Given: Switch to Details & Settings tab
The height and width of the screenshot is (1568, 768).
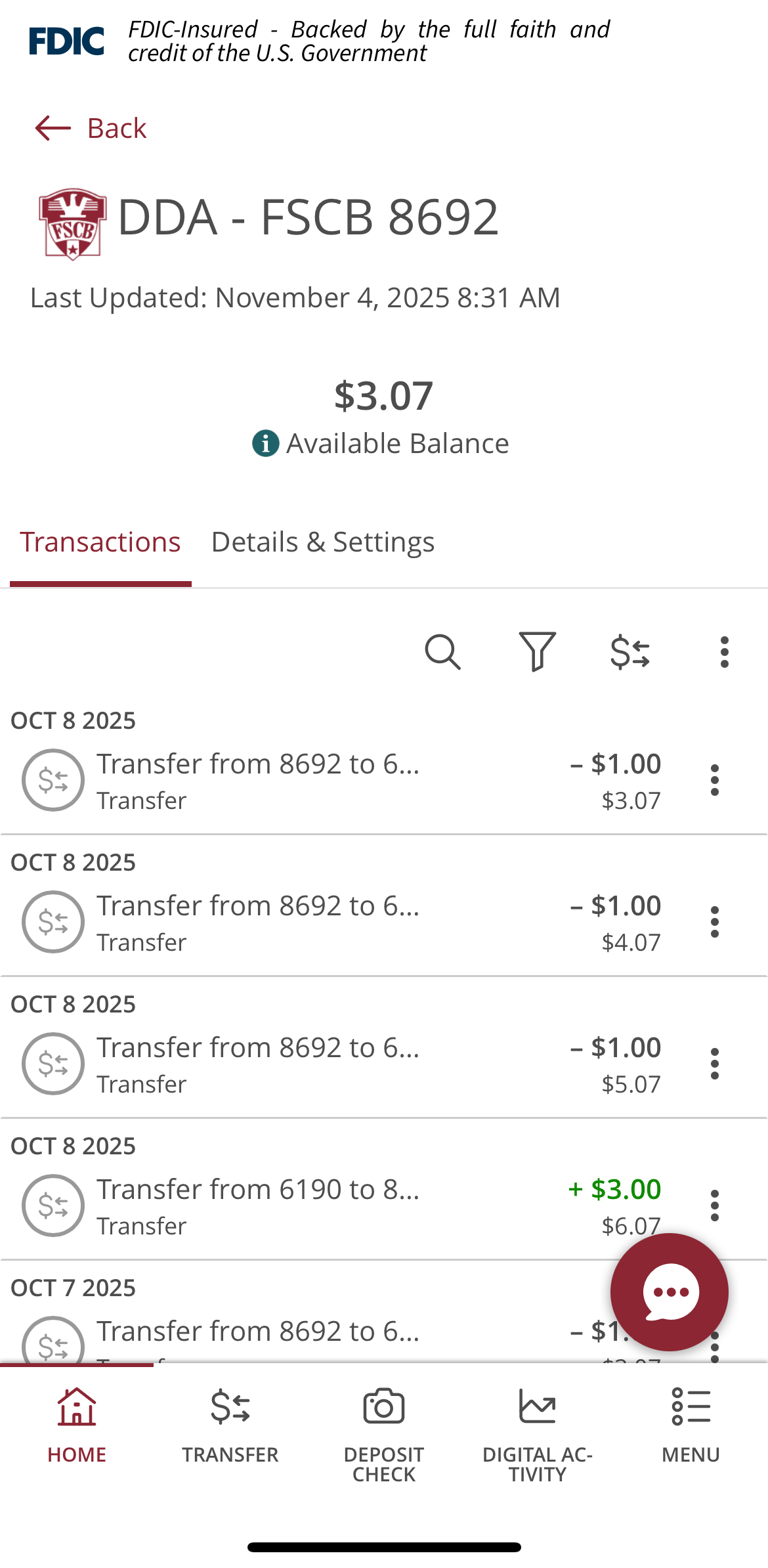Looking at the screenshot, I should (322, 542).
